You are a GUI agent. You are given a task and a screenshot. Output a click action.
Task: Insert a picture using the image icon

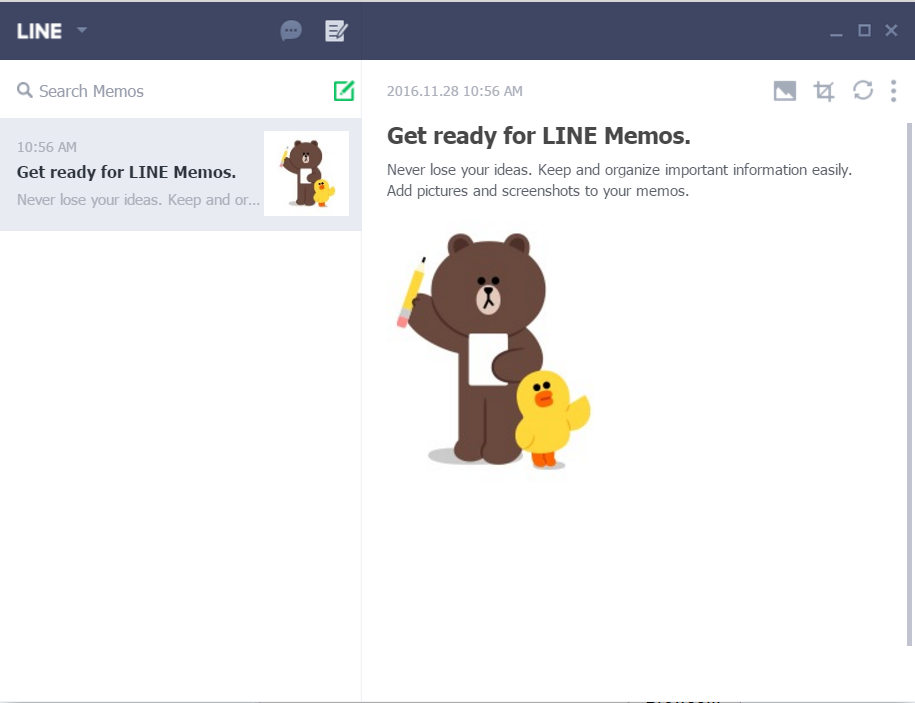point(785,91)
